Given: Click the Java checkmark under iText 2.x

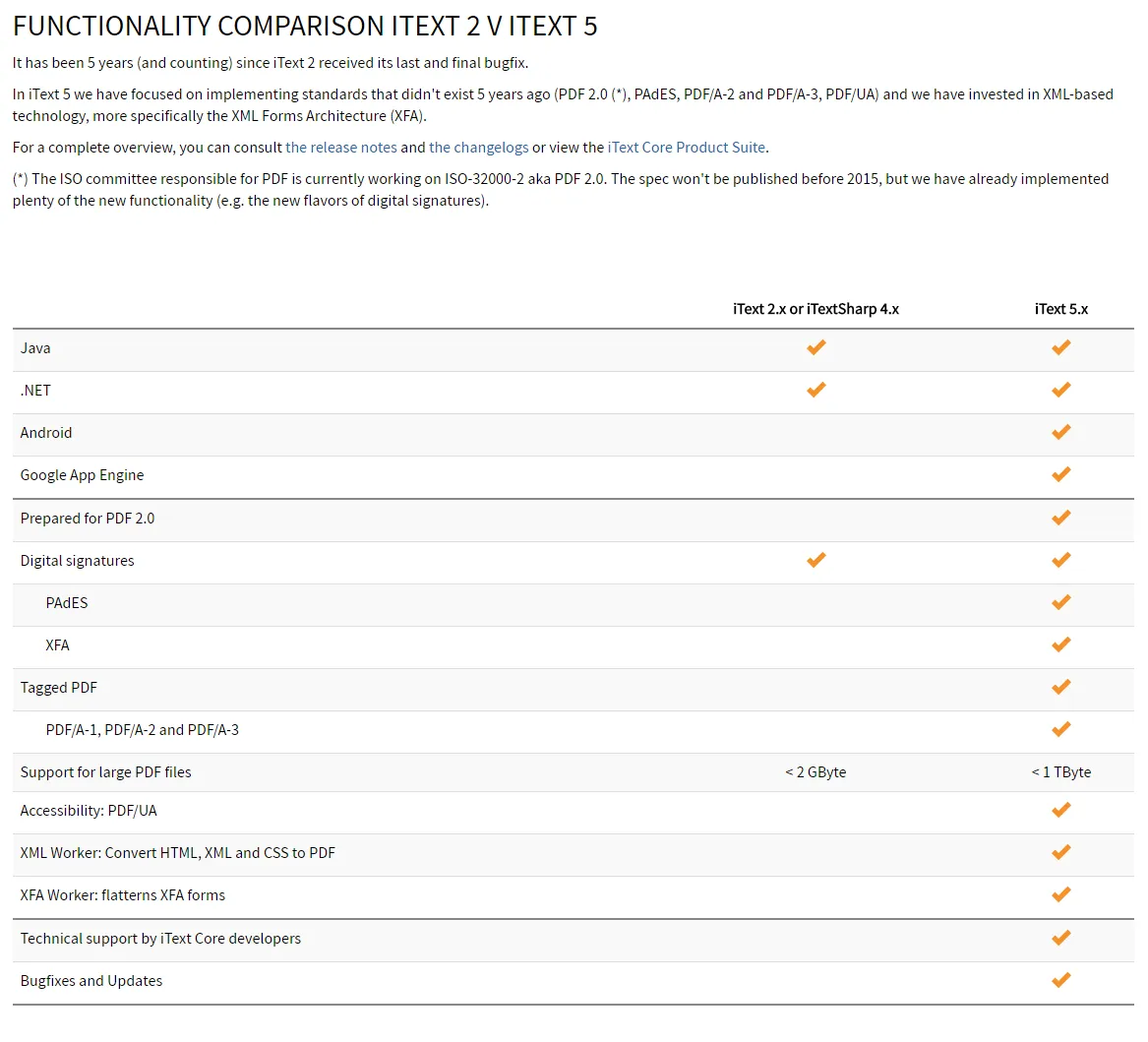Looking at the screenshot, I should (816, 347).
